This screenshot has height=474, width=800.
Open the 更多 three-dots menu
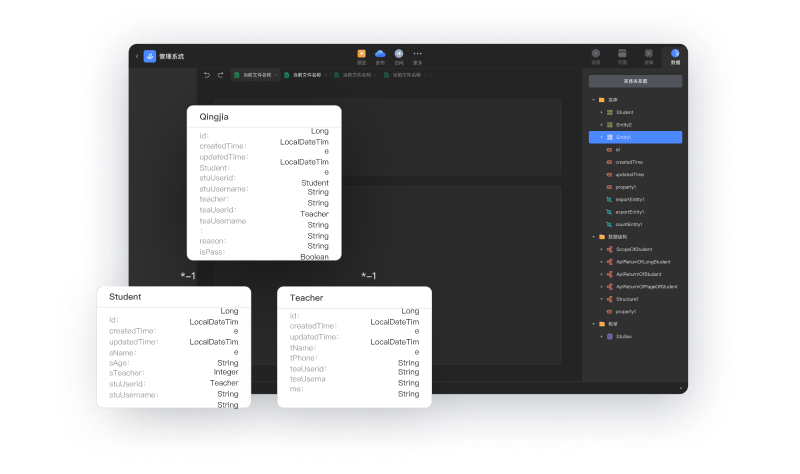[x=417, y=54]
